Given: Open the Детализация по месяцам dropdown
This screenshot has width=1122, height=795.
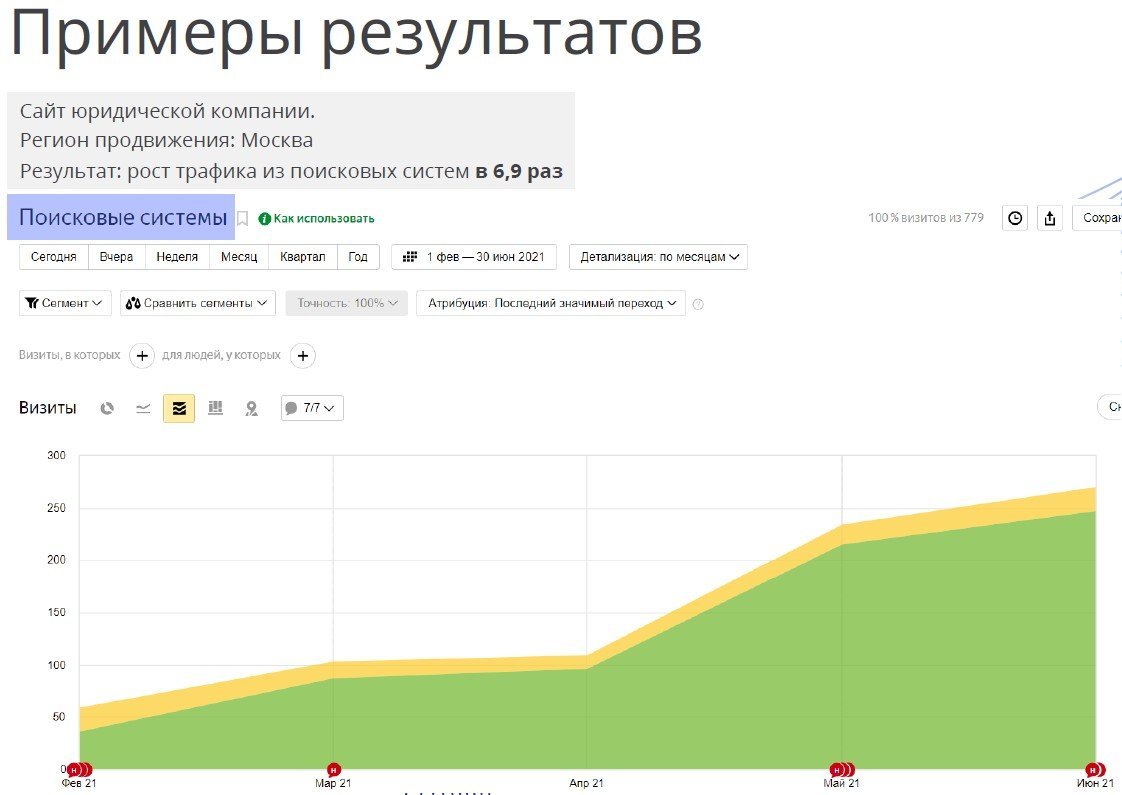Looking at the screenshot, I should click(657, 257).
